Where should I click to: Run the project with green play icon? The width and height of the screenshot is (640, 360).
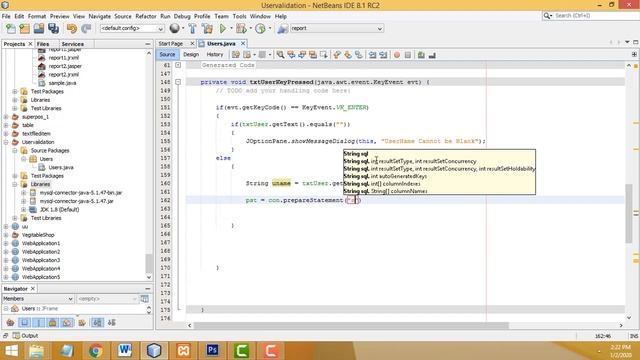click(223, 29)
